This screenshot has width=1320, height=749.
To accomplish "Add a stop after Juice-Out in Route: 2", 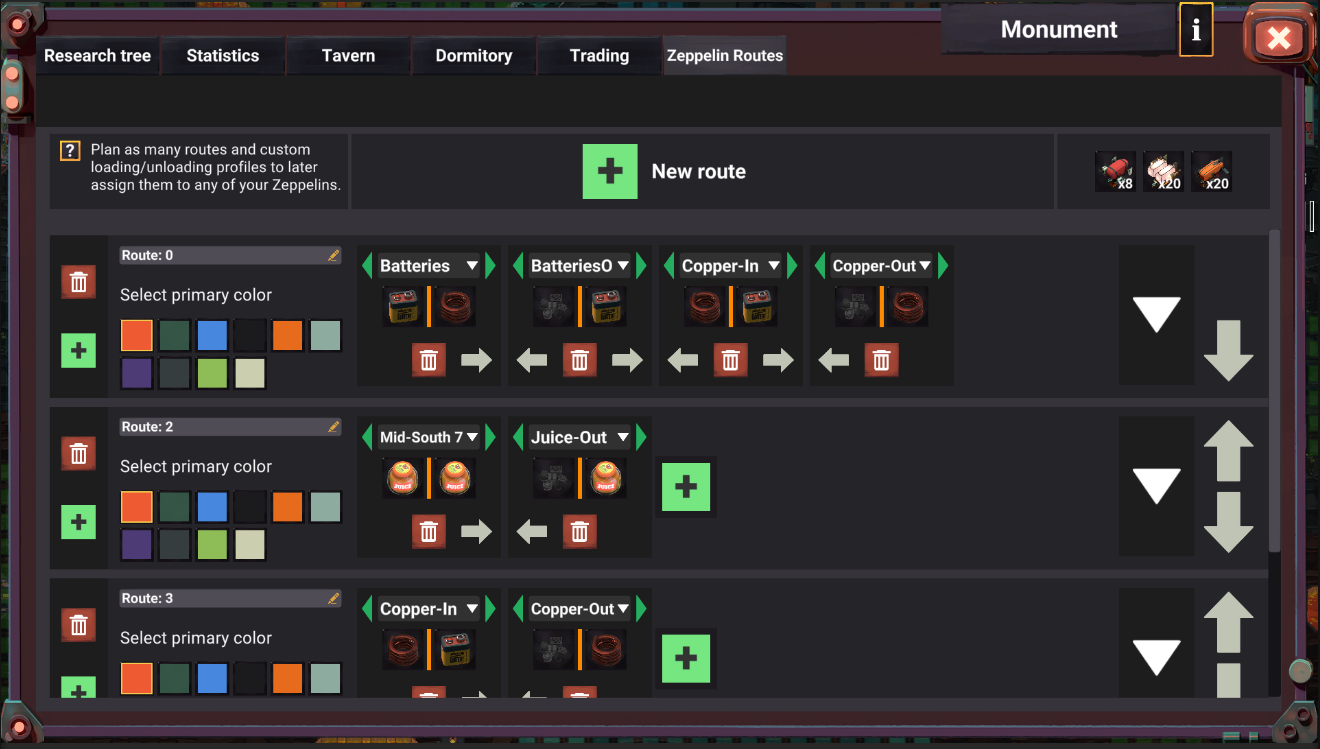I will [686, 487].
